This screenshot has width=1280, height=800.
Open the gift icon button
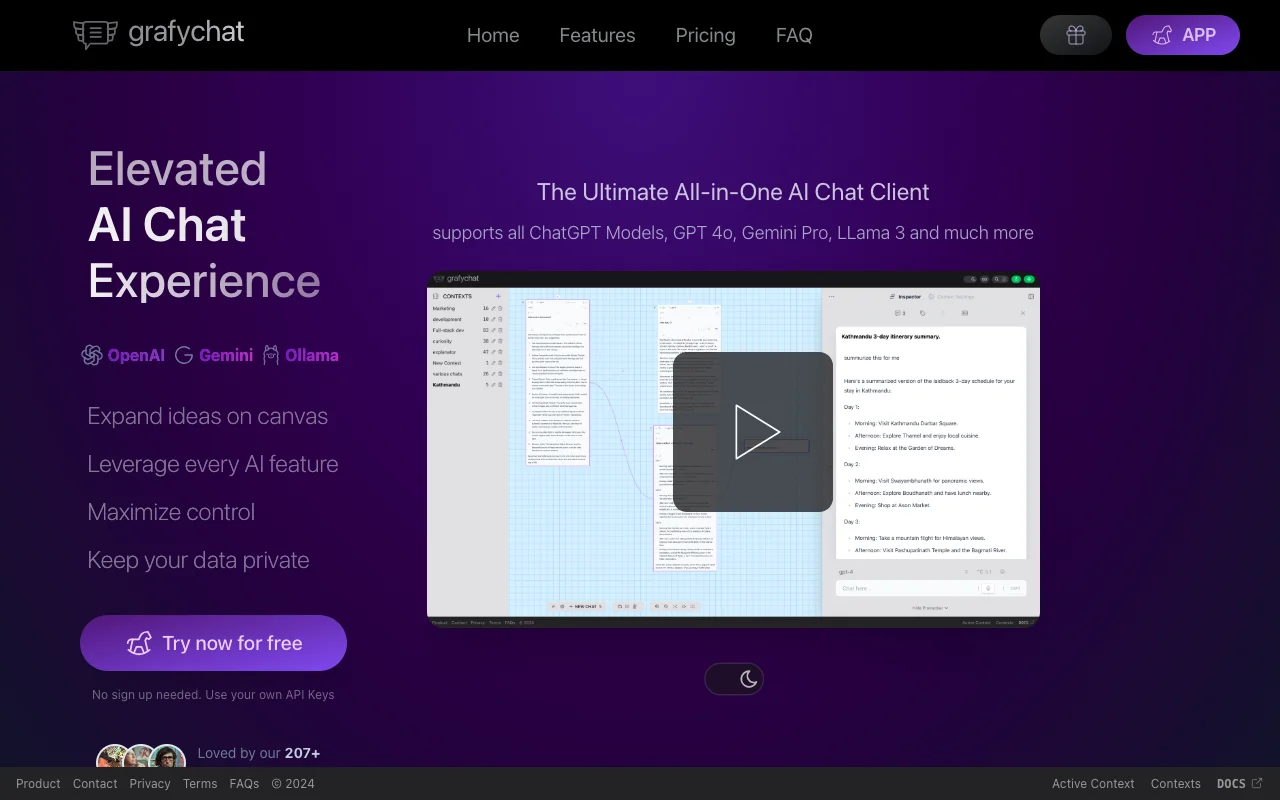click(1075, 35)
